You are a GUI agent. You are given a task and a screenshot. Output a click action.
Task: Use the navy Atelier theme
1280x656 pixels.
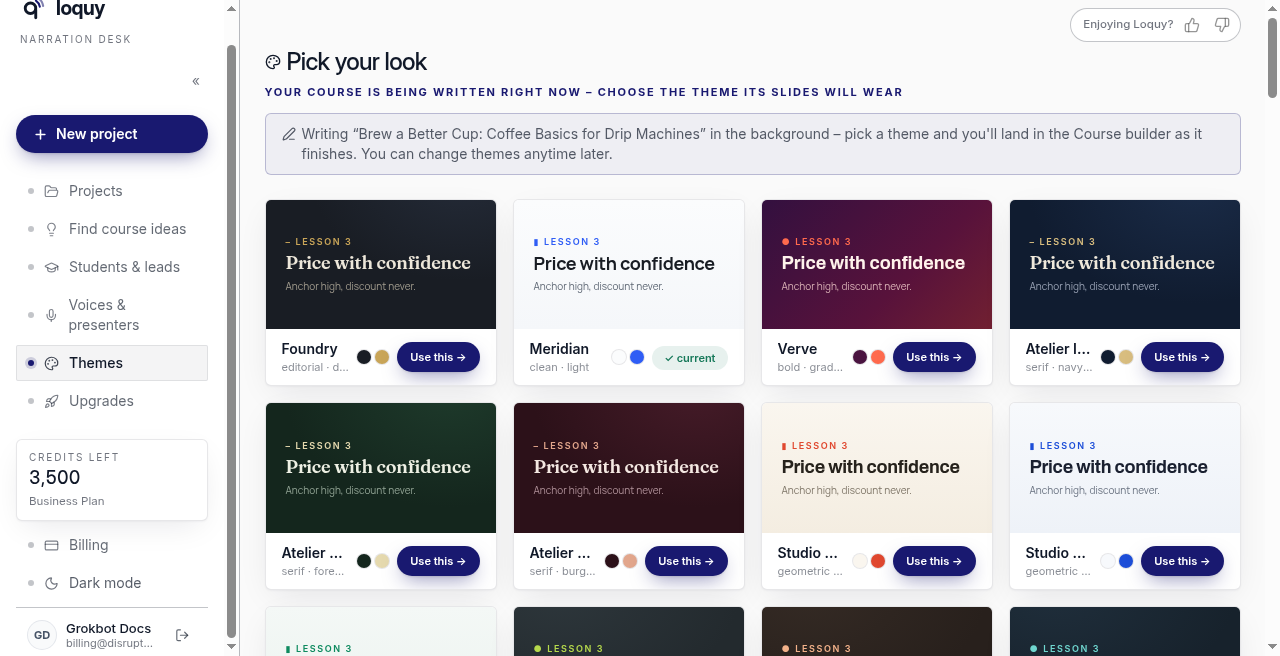pos(1182,357)
